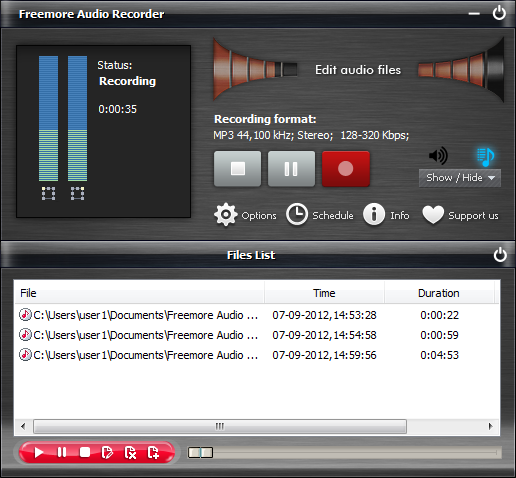Open the speaker volume settings icon
Viewport: 516px width, 478px height.
point(438,156)
